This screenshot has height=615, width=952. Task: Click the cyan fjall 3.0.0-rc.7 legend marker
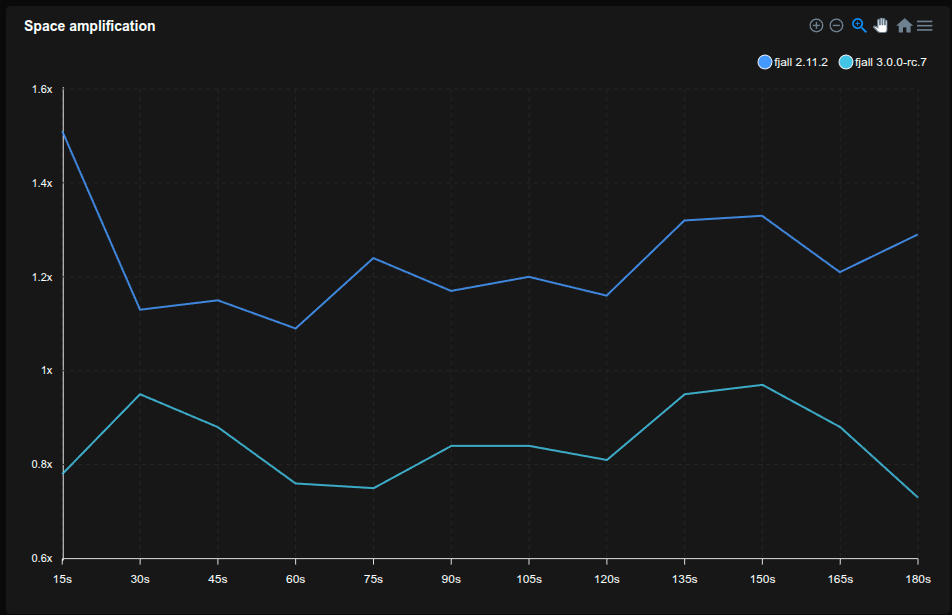846,63
